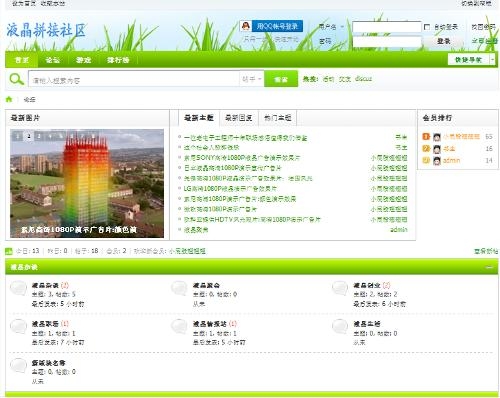
Task: Open the slideshow featured tower image
Action: (x=87, y=183)
